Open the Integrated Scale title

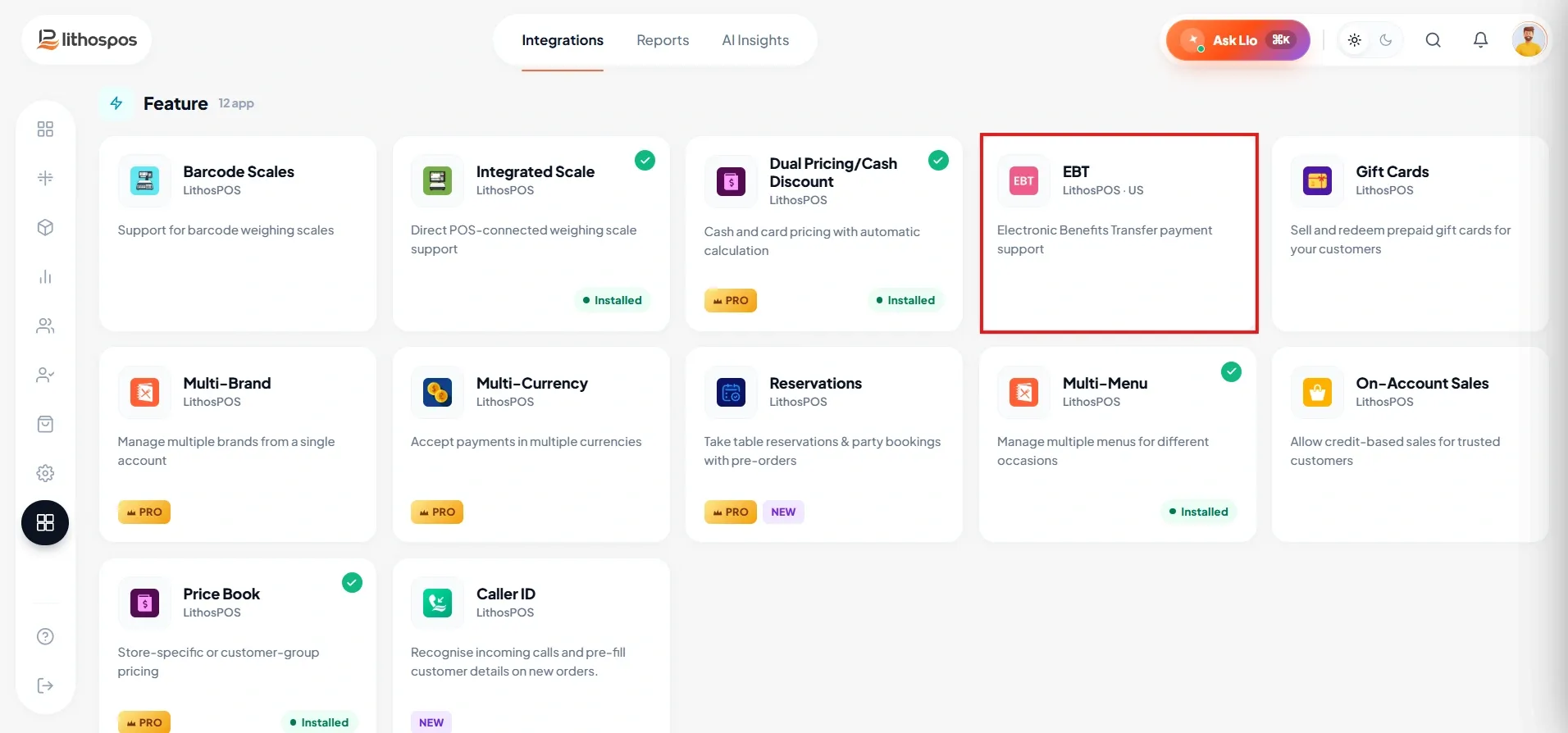(x=536, y=171)
